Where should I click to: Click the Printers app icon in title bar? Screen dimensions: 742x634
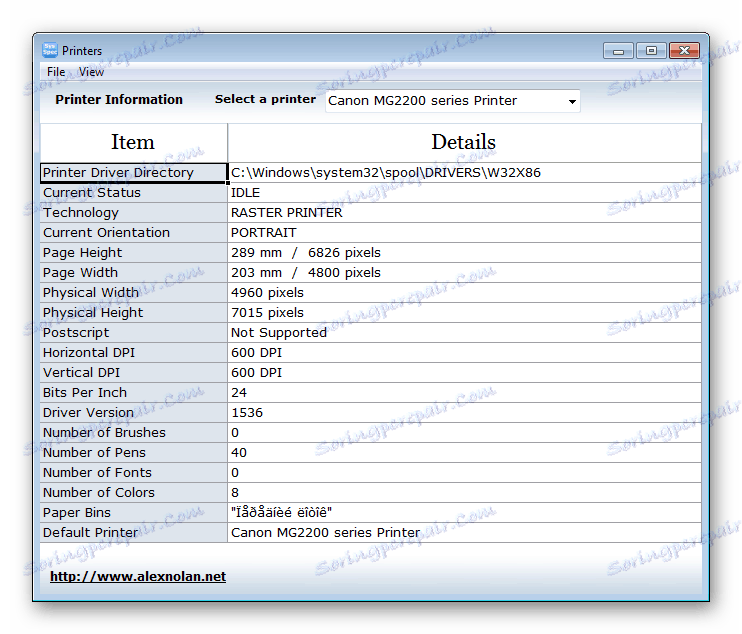click(49, 50)
